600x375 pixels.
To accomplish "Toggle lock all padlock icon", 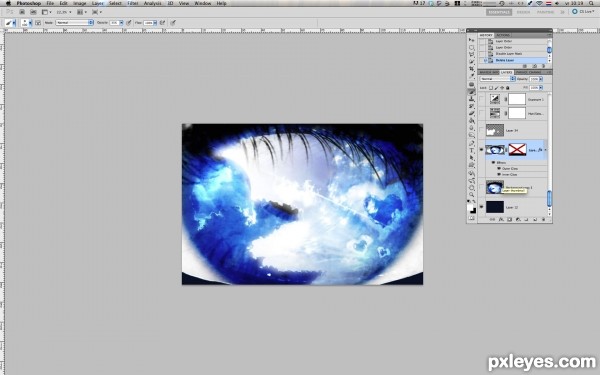I will pyautogui.click(x=507, y=88).
